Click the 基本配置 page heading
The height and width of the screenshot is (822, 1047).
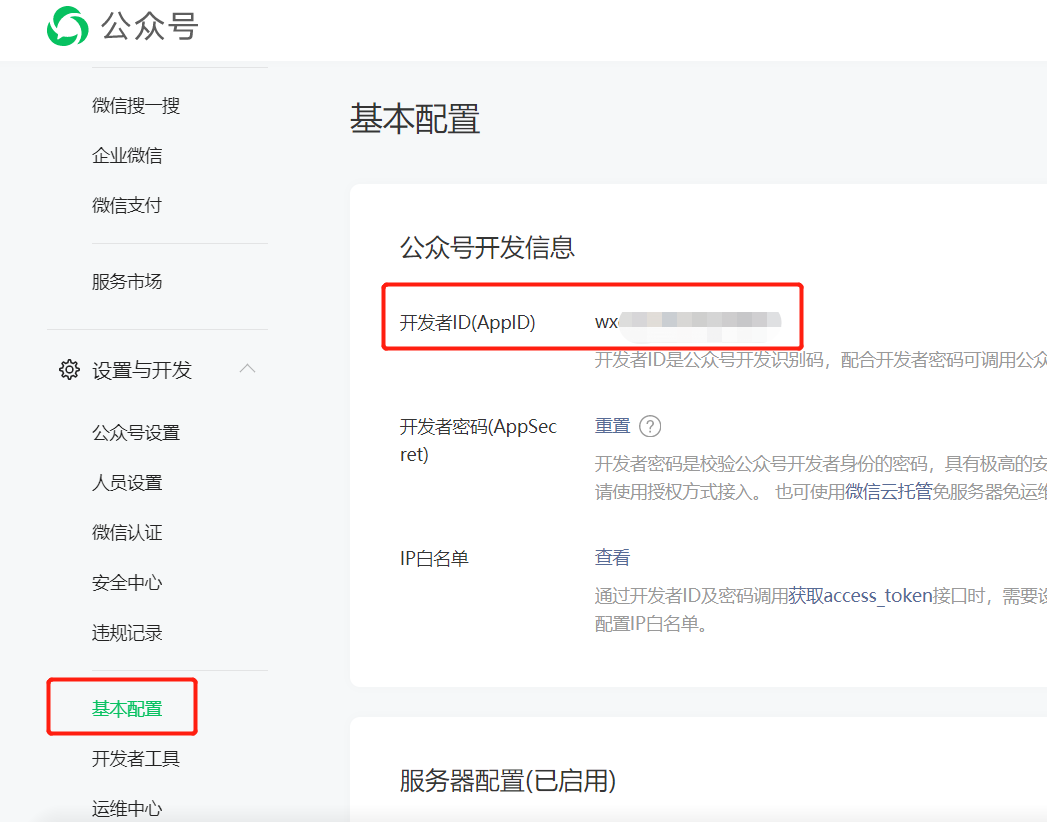point(415,119)
